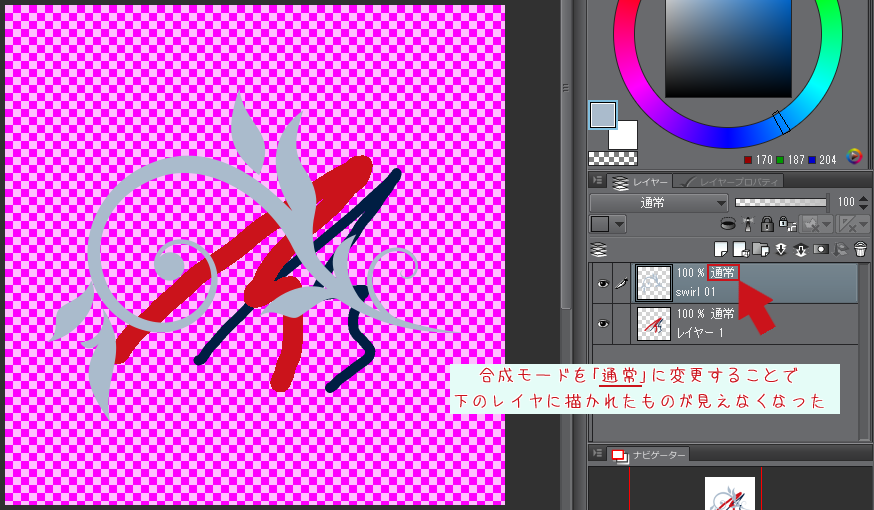874x510 pixels.
Task: Click the Clip to Layer Below icon
Action: [728, 224]
